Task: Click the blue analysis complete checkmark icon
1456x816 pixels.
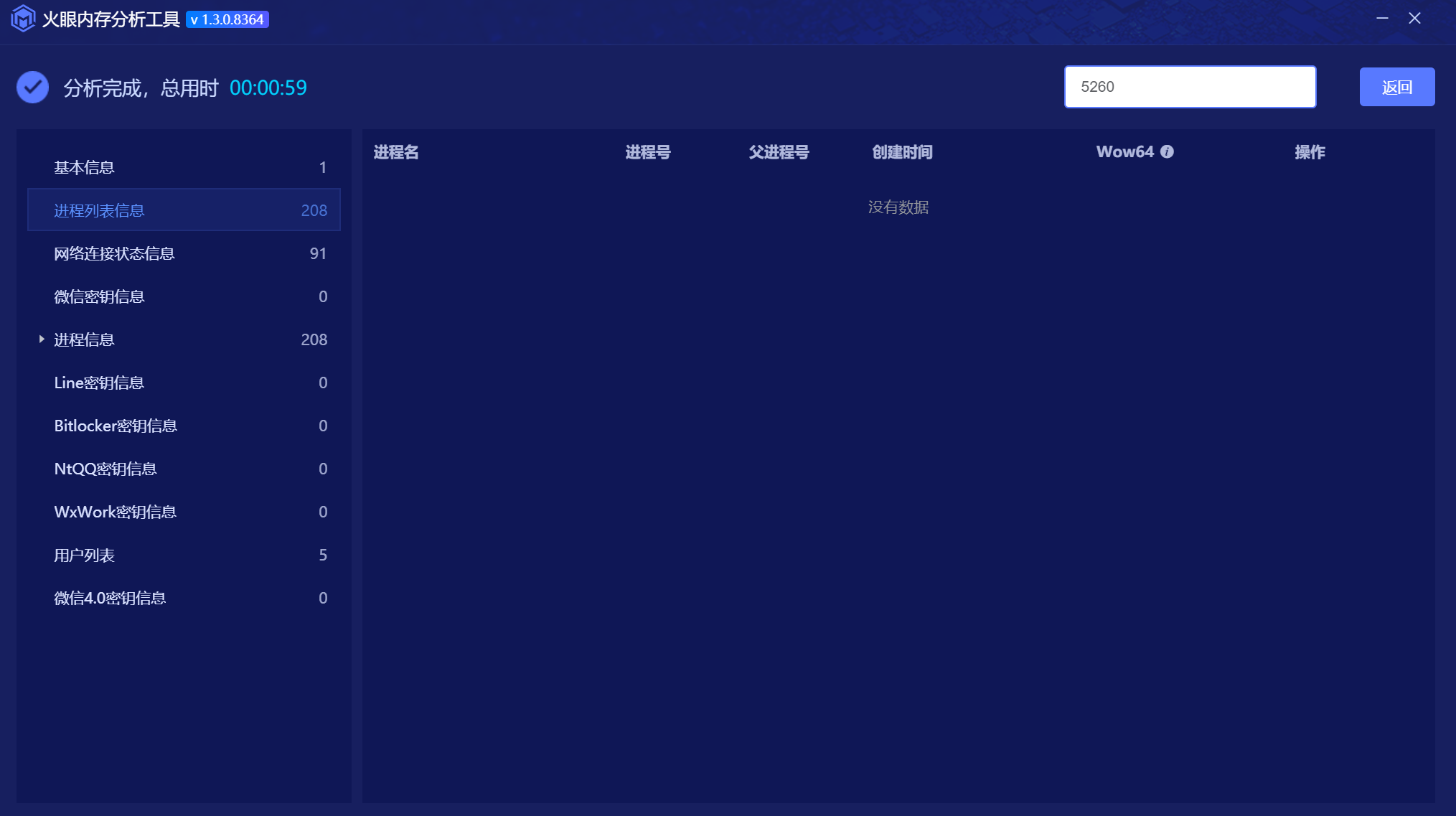Action: 32,88
